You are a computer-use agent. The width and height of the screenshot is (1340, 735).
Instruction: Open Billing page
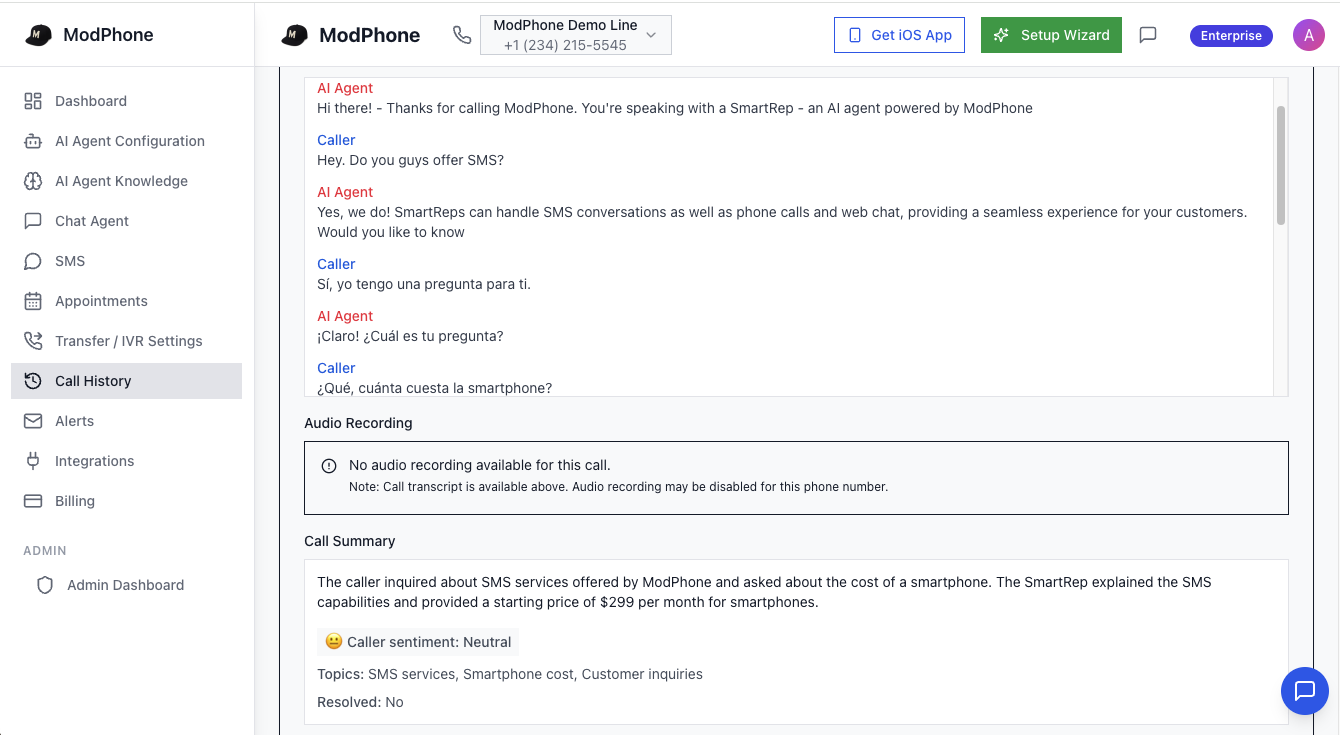click(x=126, y=501)
